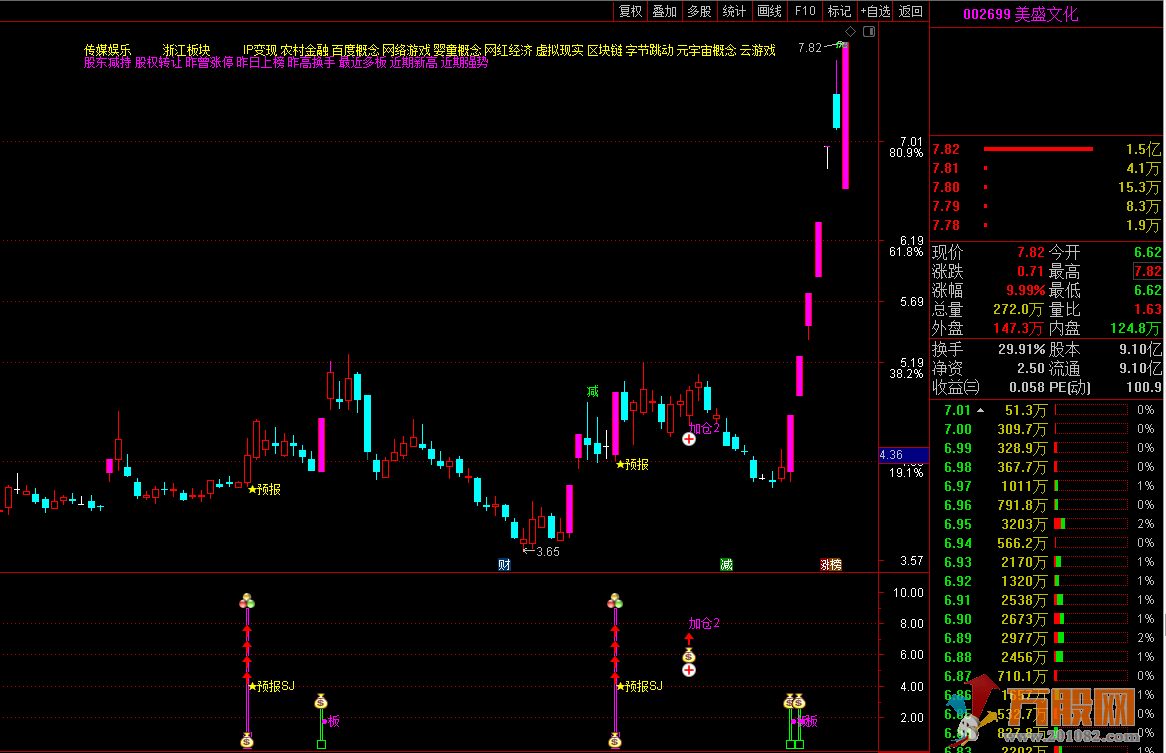
Task: Click the 4.36 price marker on axis
Action: [891, 455]
